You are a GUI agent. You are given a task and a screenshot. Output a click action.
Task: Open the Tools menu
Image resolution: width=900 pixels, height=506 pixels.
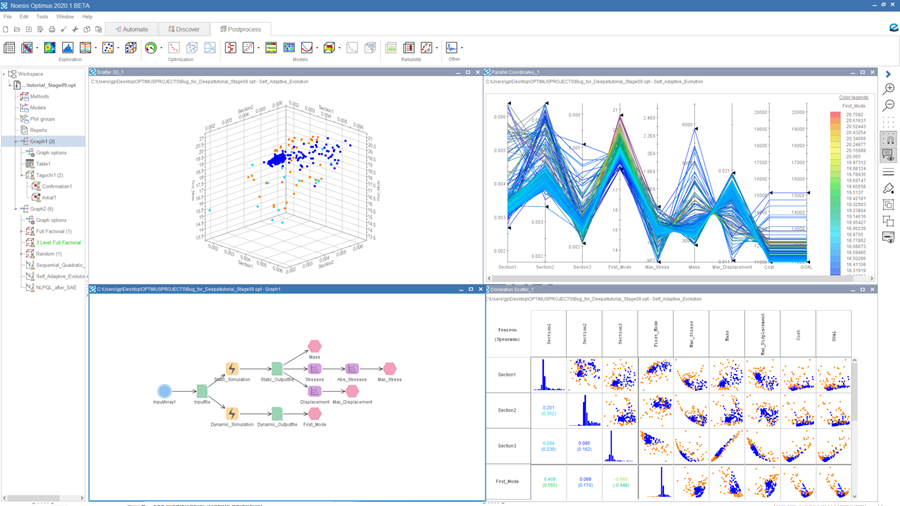click(x=42, y=16)
